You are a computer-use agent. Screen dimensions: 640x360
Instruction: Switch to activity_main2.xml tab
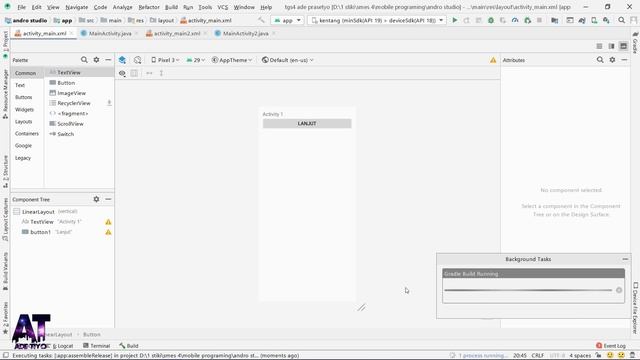(x=176, y=33)
